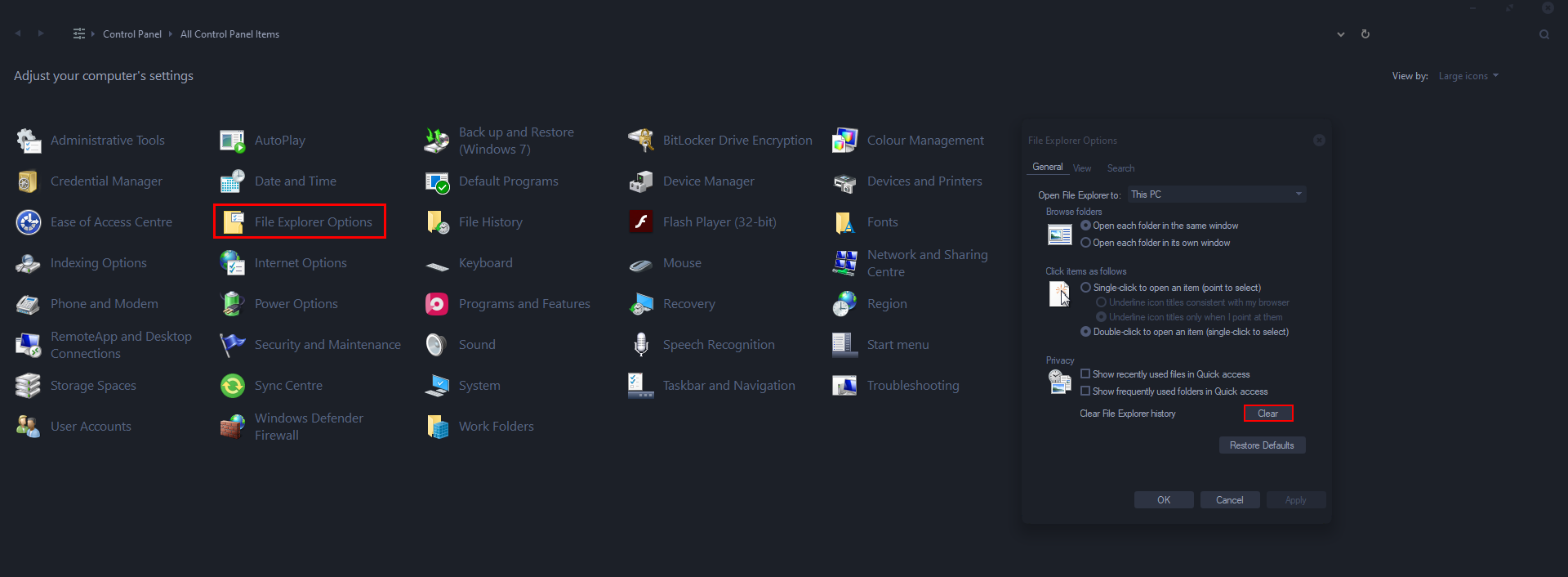Click the Restore Defaults button
This screenshot has width=1568, height=577.
[x=1262, y=445]
